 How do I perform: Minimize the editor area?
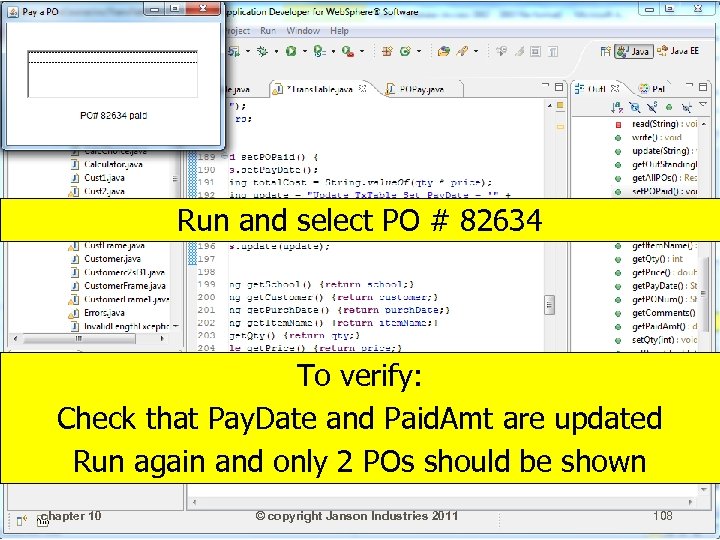click(x=545, y=85)
